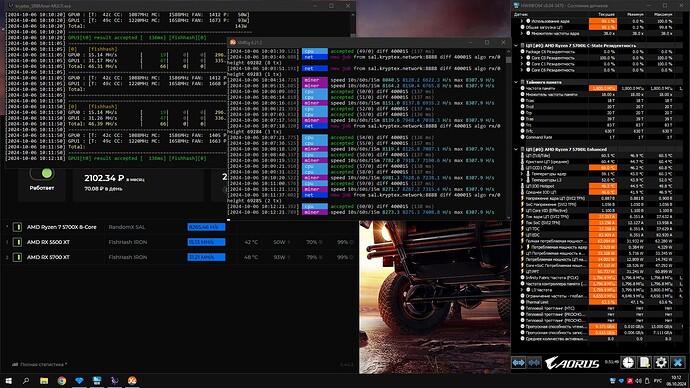Click HWiNFO blue X close-sensors button

678,362
